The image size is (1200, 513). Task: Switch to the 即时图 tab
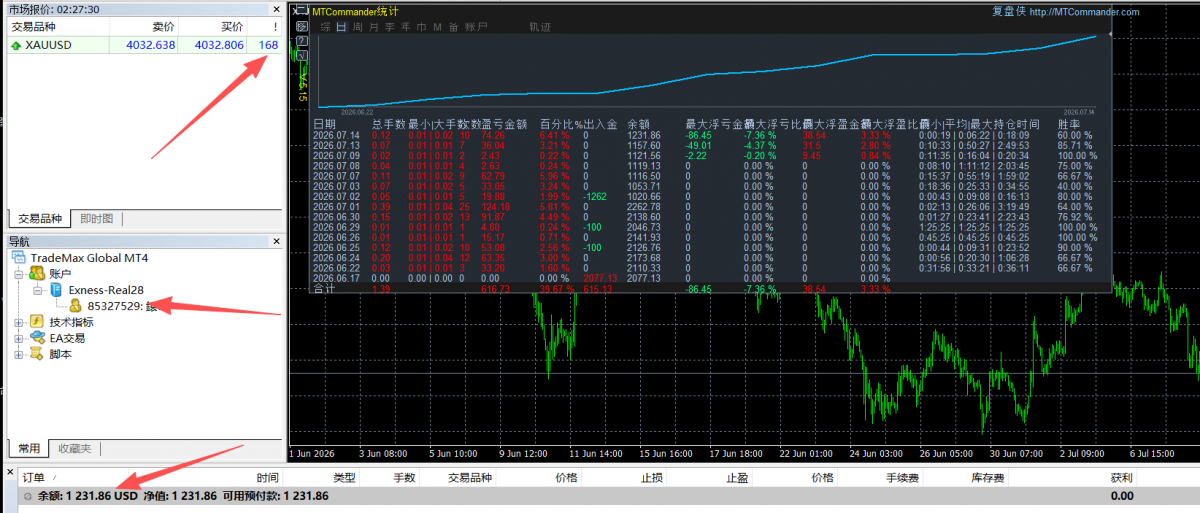coord(97,219)
